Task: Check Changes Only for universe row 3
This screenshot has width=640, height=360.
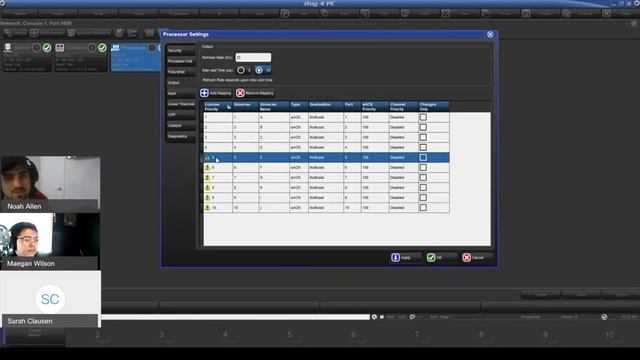Action: (423, 137)
